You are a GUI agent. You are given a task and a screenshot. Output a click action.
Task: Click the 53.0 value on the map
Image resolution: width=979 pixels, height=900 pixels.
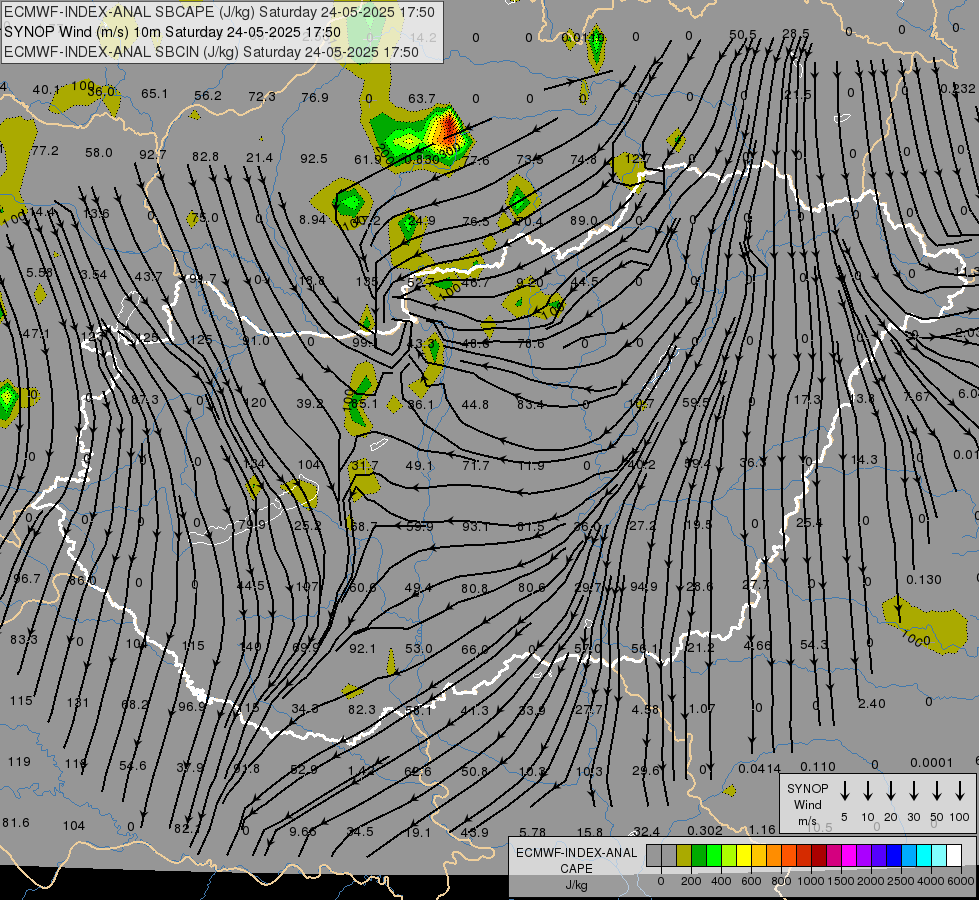[x=418, y=649]
